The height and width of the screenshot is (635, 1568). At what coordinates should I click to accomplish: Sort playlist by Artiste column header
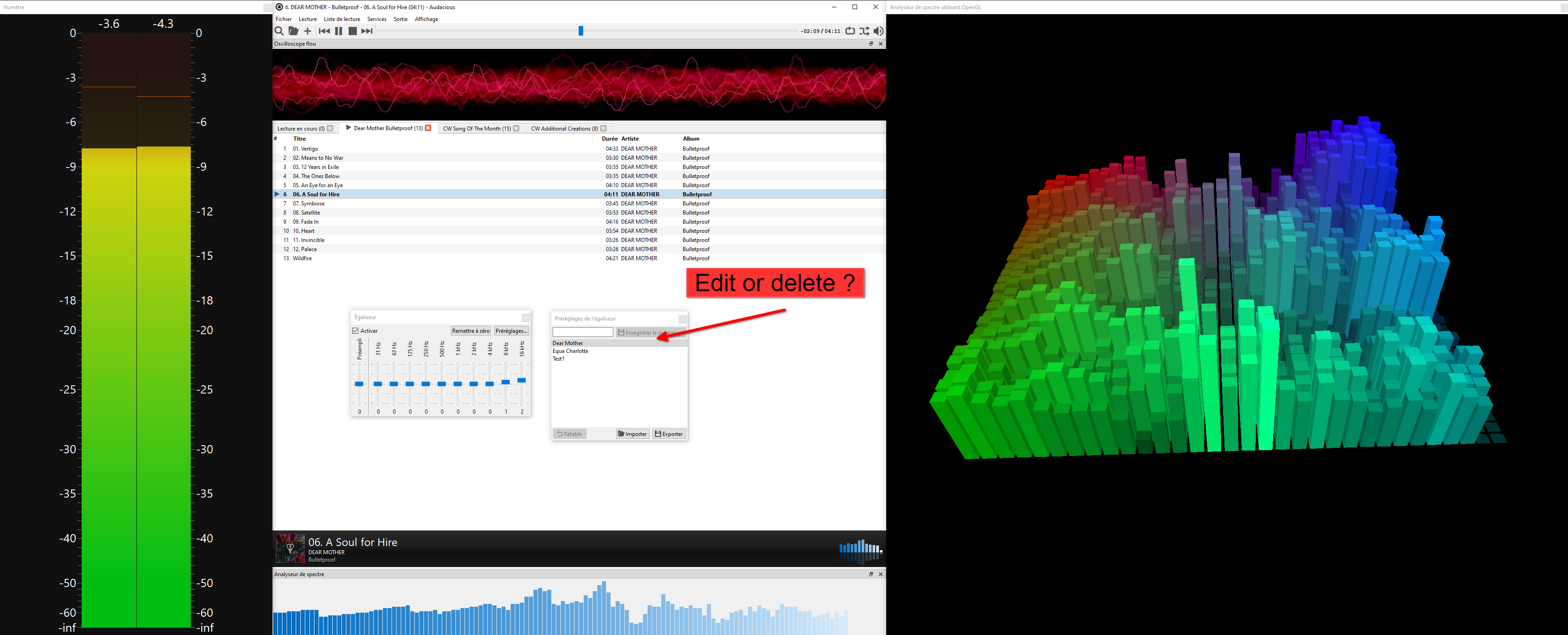point(649,139)
